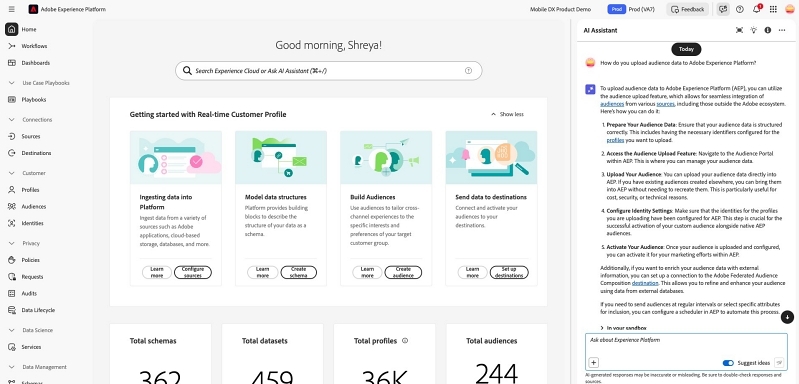
Task: Click the Mobile DX Product Demo label
Action: tap(560, 9)
